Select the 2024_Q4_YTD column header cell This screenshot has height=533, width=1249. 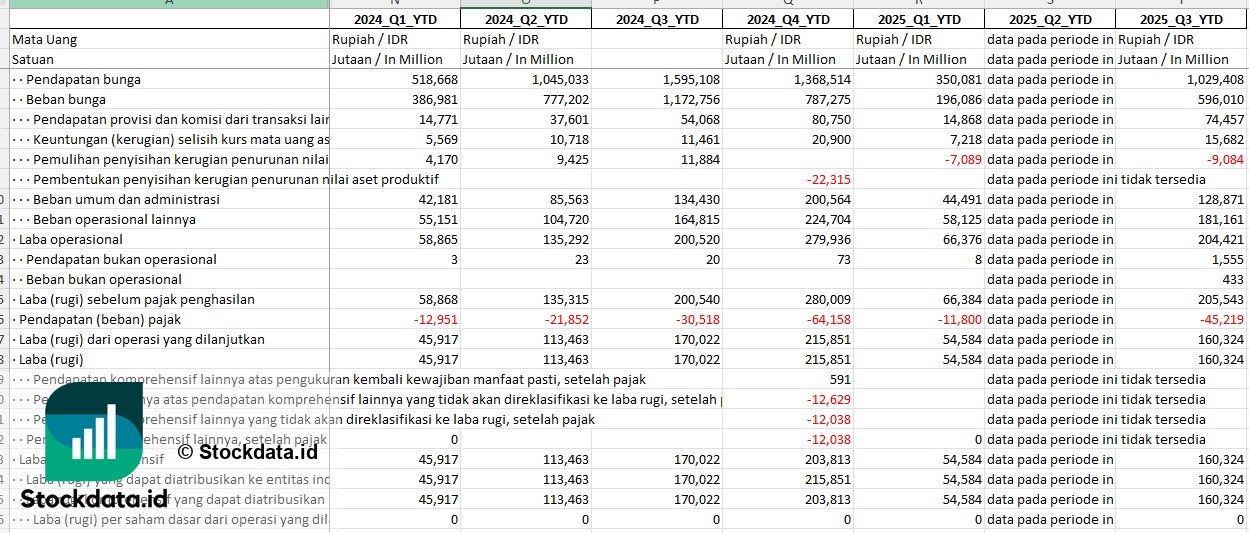[x=788, y=19]
